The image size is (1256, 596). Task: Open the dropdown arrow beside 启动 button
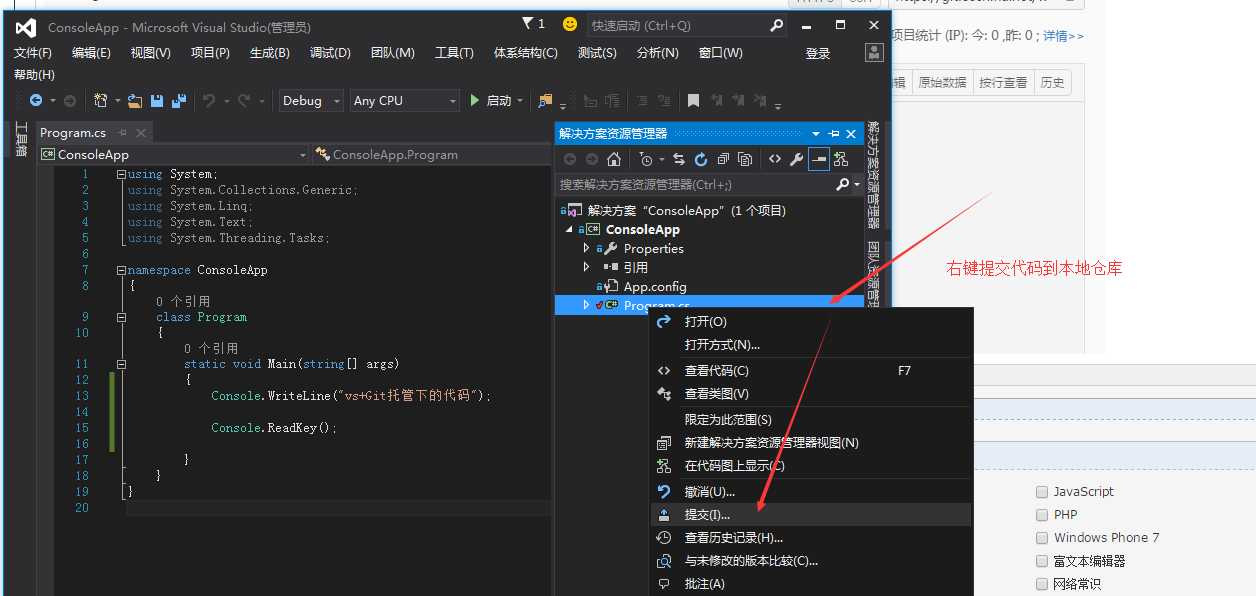pyautogui.click(x=521, y=100)
